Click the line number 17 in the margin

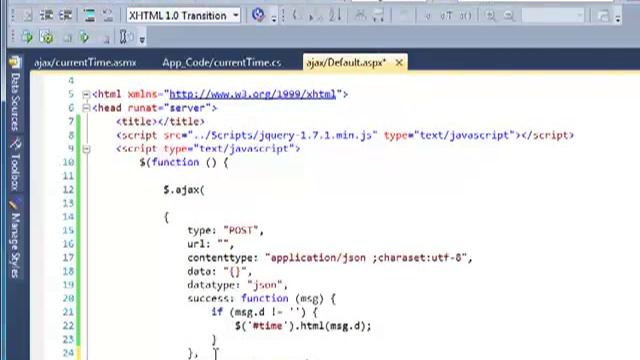coord(69,258)
